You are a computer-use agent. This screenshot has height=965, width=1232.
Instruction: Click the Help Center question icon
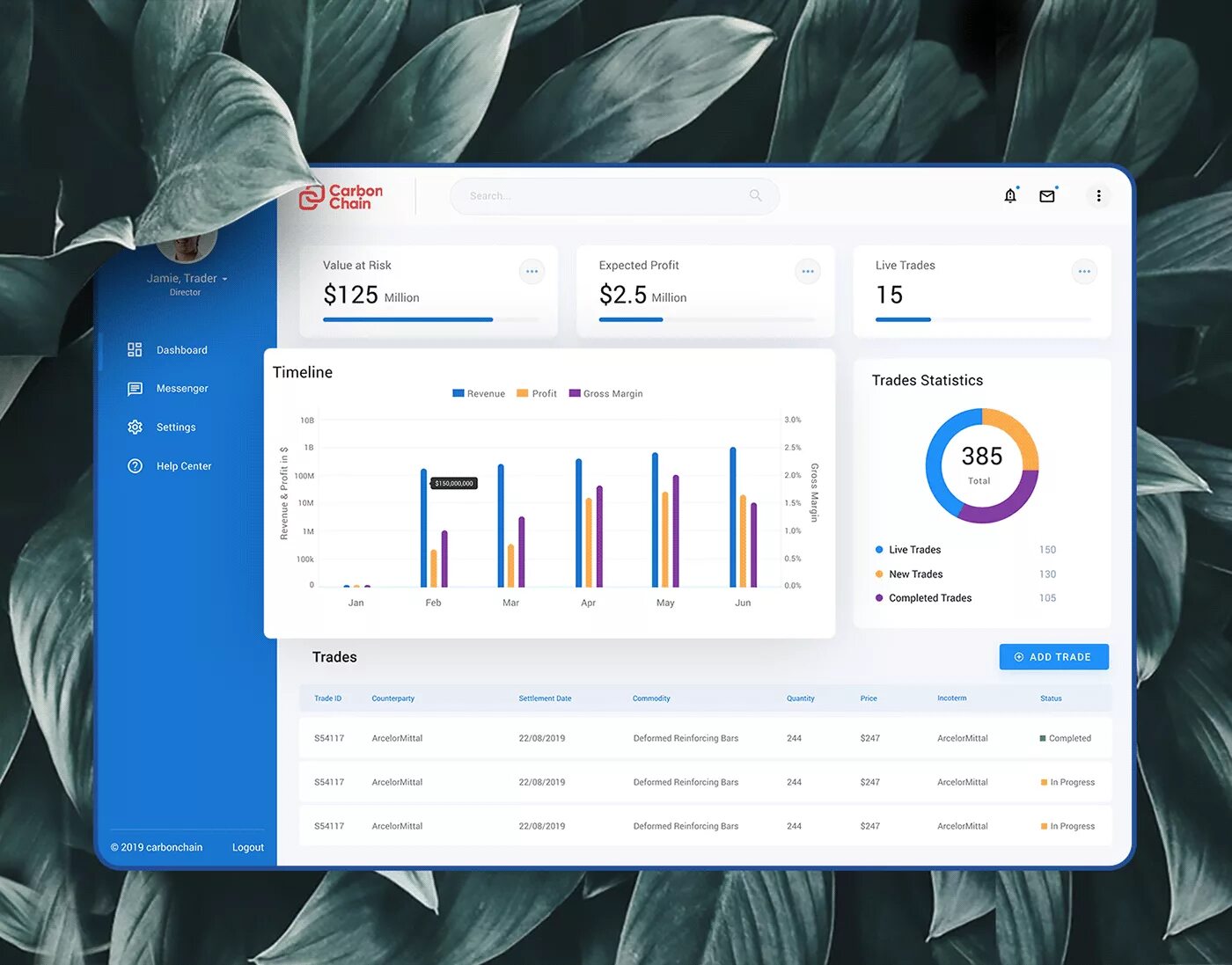[x=135, y=465]
